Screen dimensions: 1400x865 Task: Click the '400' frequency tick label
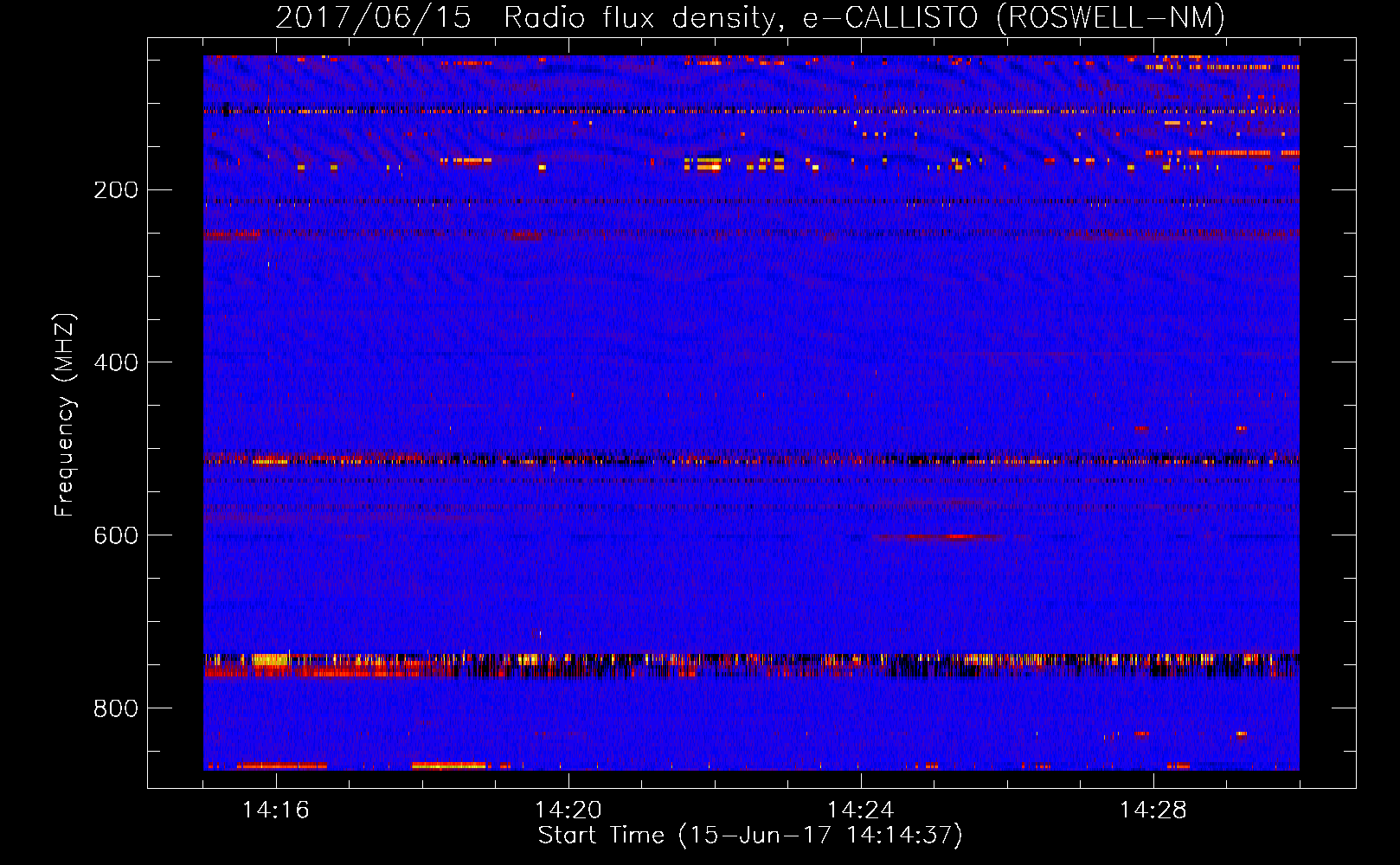116,362
